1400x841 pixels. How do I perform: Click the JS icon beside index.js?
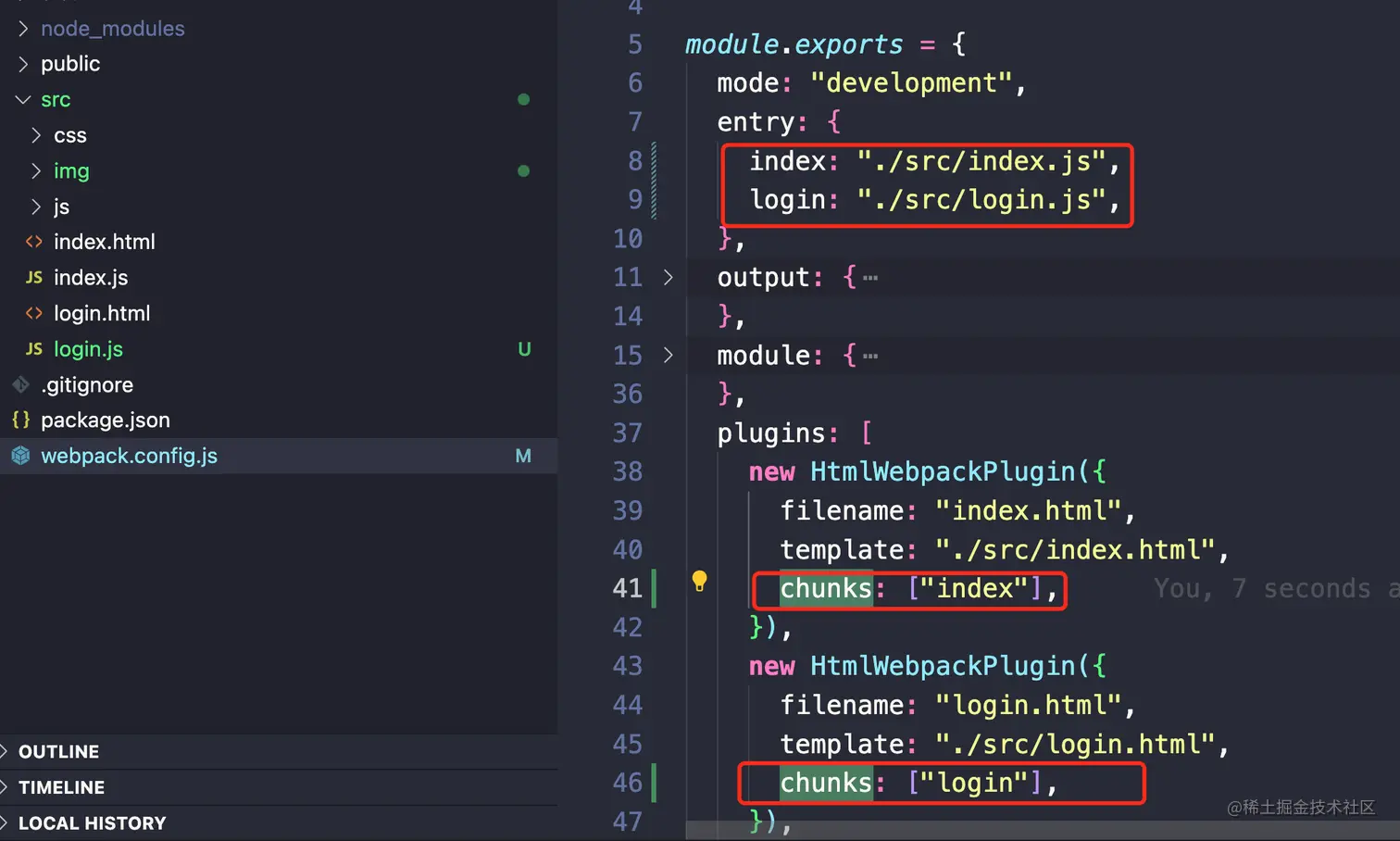click(34, 278)
